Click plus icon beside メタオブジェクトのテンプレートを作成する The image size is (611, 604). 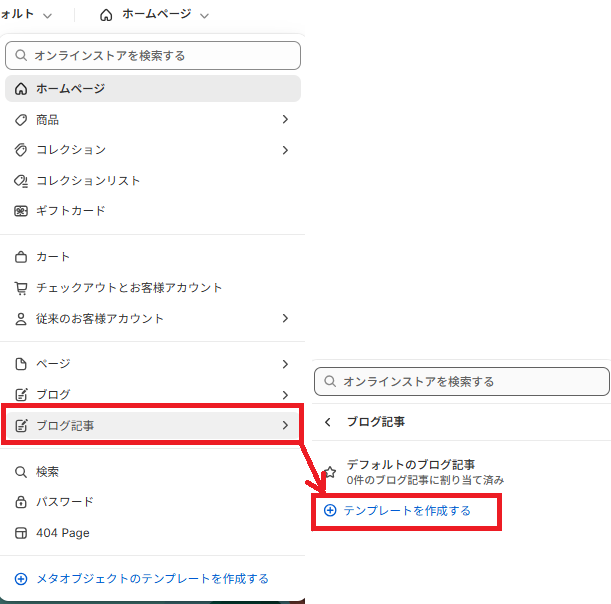pyautogui.click(x=21, y=579)
